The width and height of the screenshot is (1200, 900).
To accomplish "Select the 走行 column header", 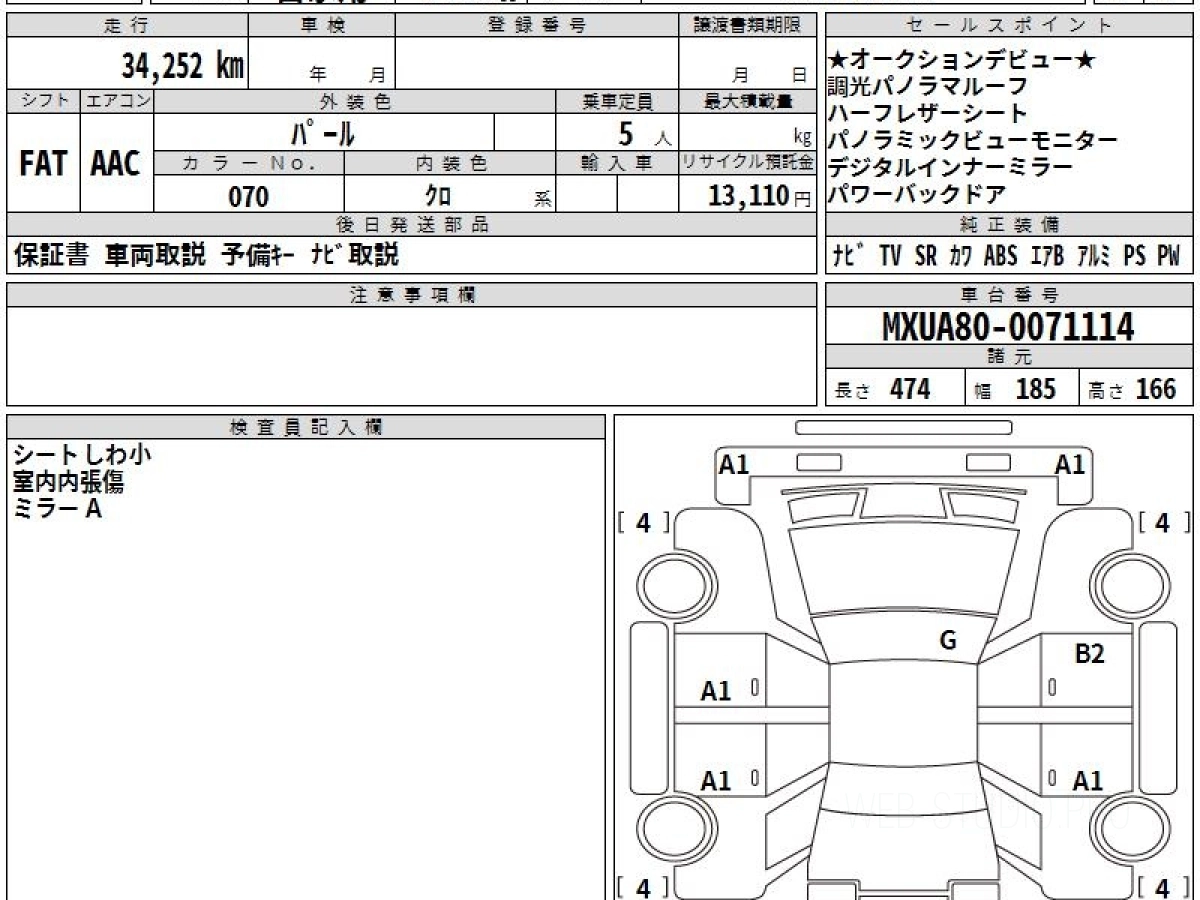I will click(x=126, y=26).
